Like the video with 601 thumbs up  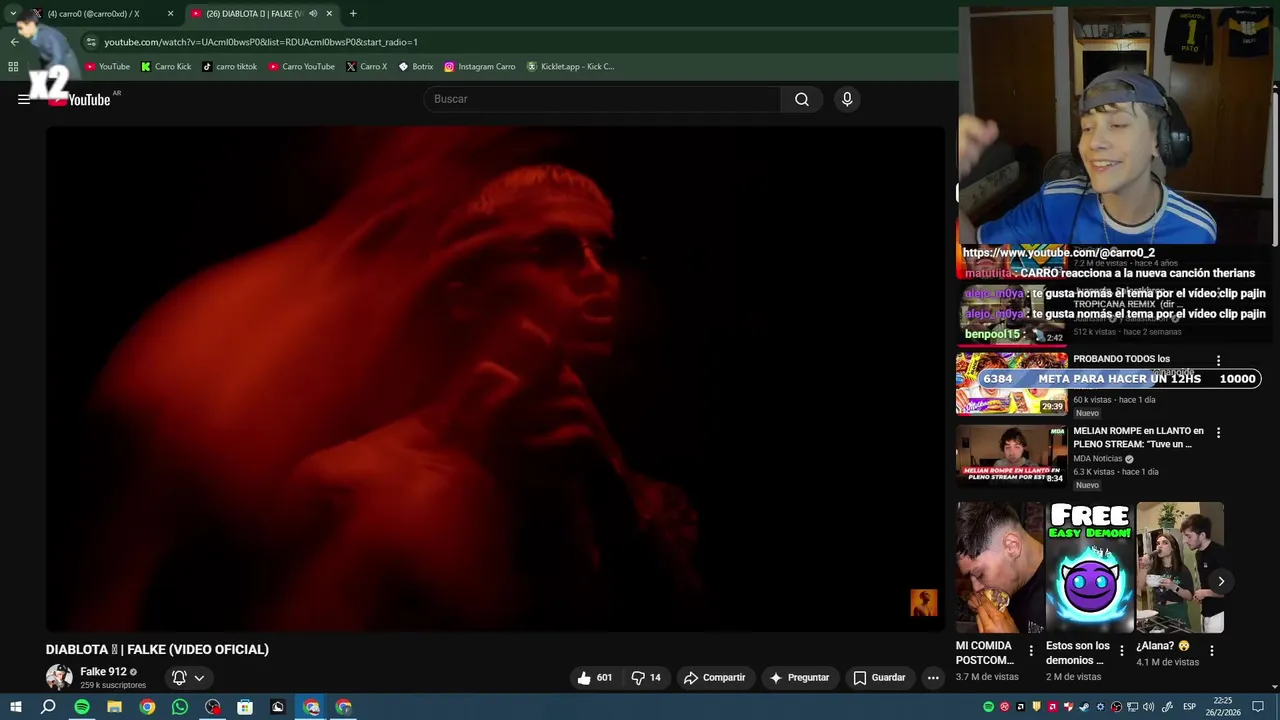click(x=594, y=677)
